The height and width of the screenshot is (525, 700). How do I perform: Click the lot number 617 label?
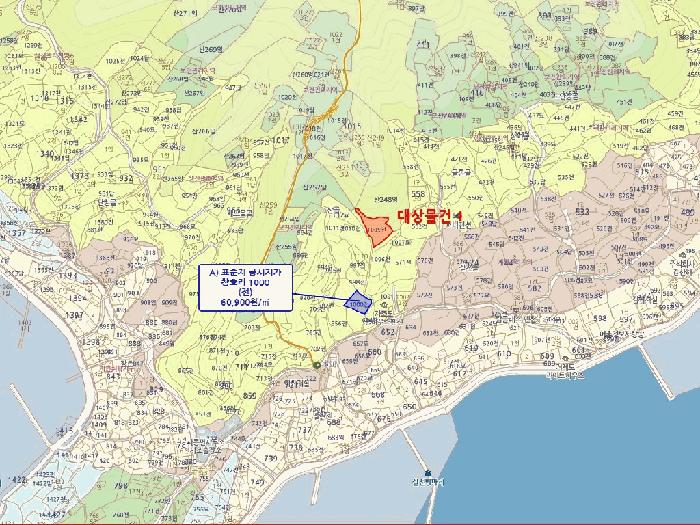(x=459, y=374)
